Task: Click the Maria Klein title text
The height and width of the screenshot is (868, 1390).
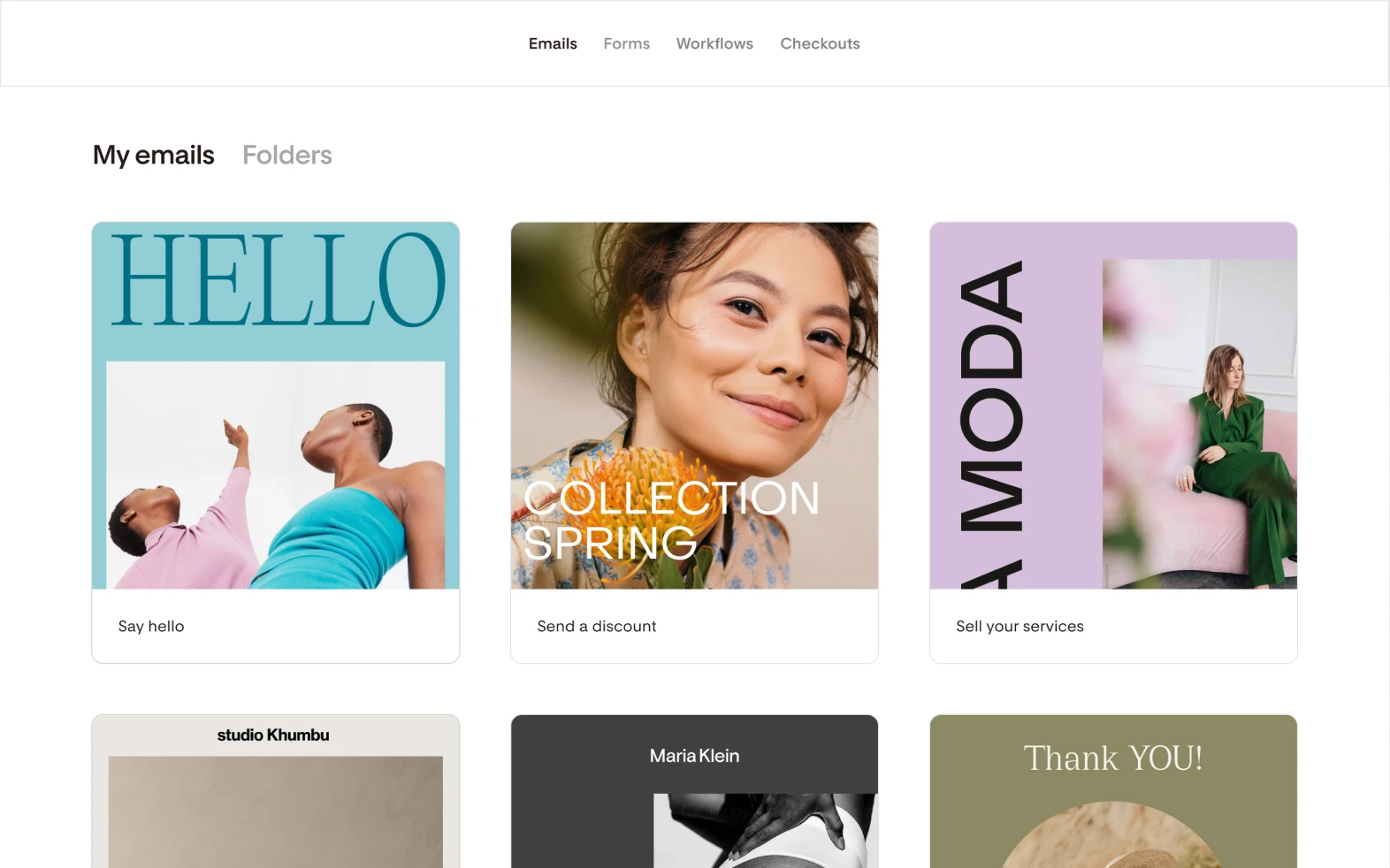Action: (x=694, y=756)
